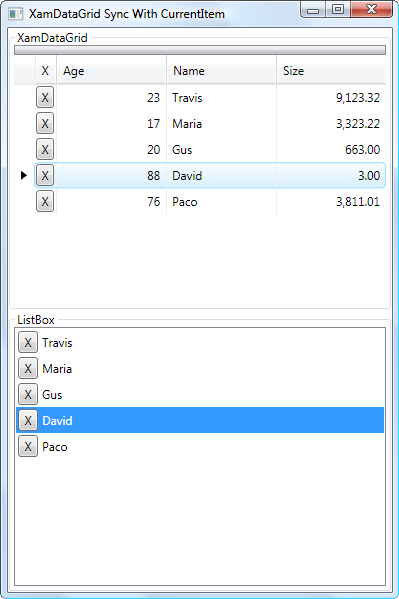Remove Maria using ListBox X button
The image size is (399, 599).
click(28, 368)
